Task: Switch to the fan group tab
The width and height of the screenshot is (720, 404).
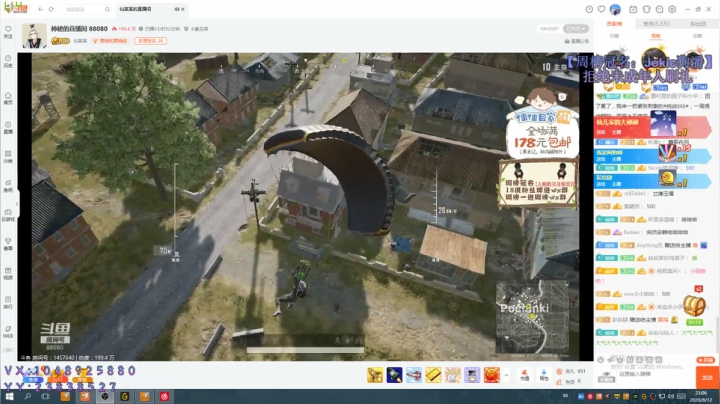Action: point(698,23)
